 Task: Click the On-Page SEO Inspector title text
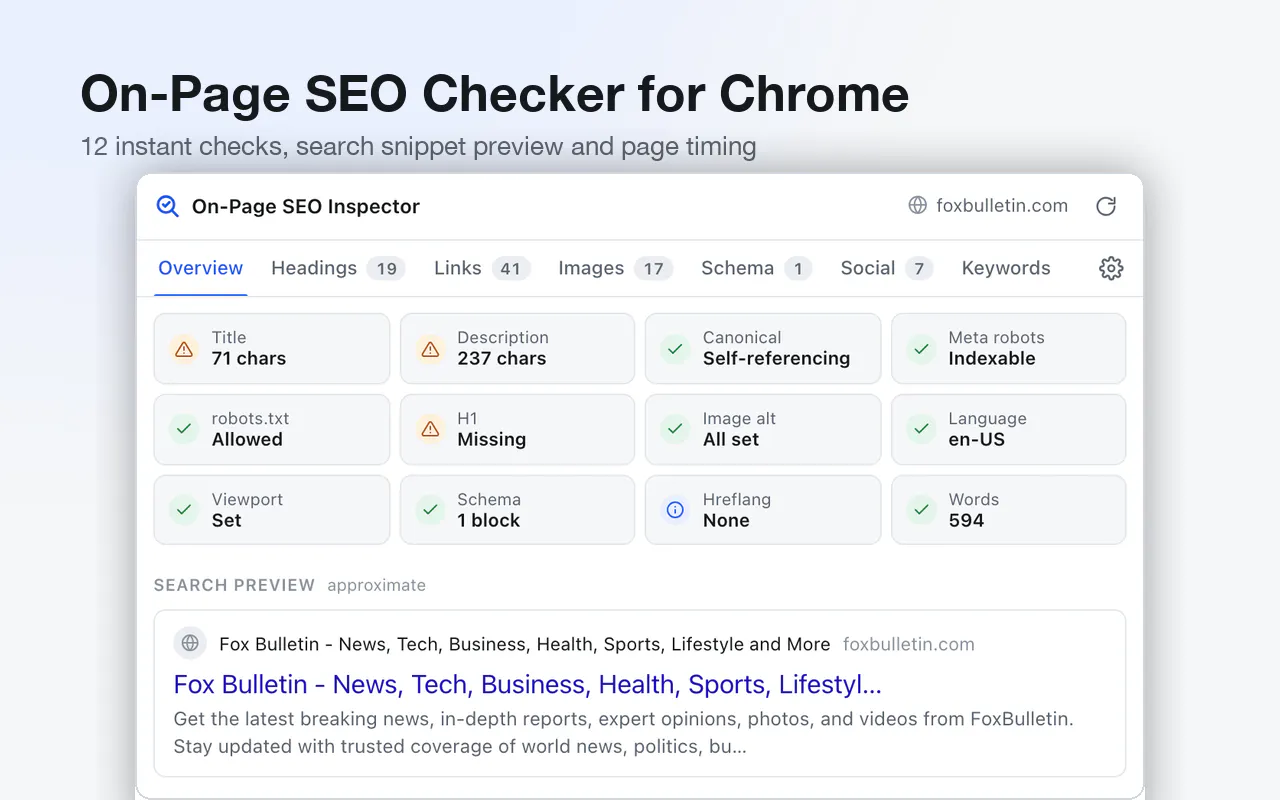[x=306, y=206]
